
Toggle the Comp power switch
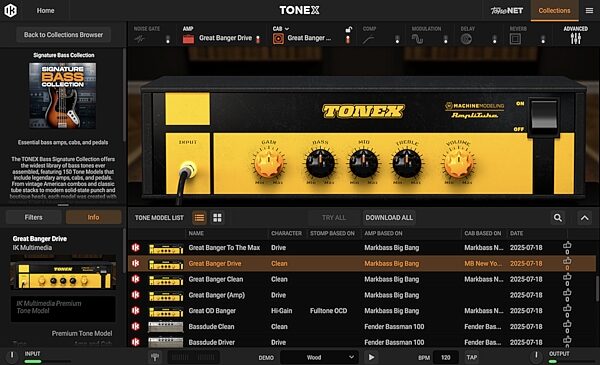click(x=397, y=39)
